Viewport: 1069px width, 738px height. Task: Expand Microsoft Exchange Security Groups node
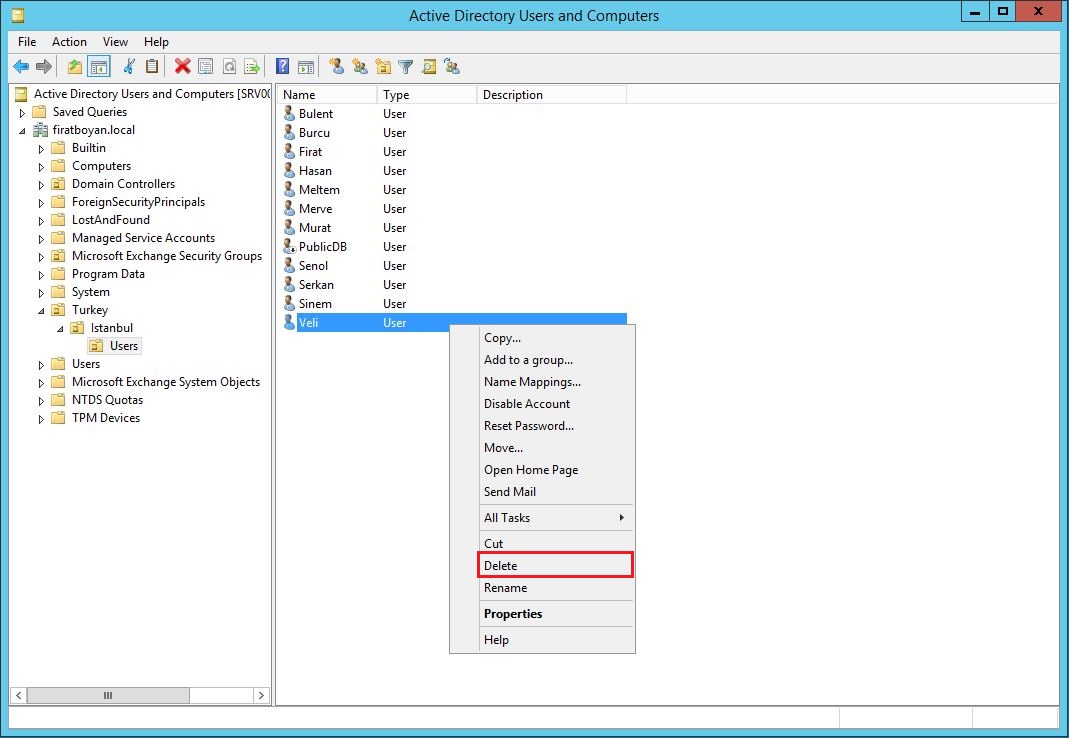[41, 257]
